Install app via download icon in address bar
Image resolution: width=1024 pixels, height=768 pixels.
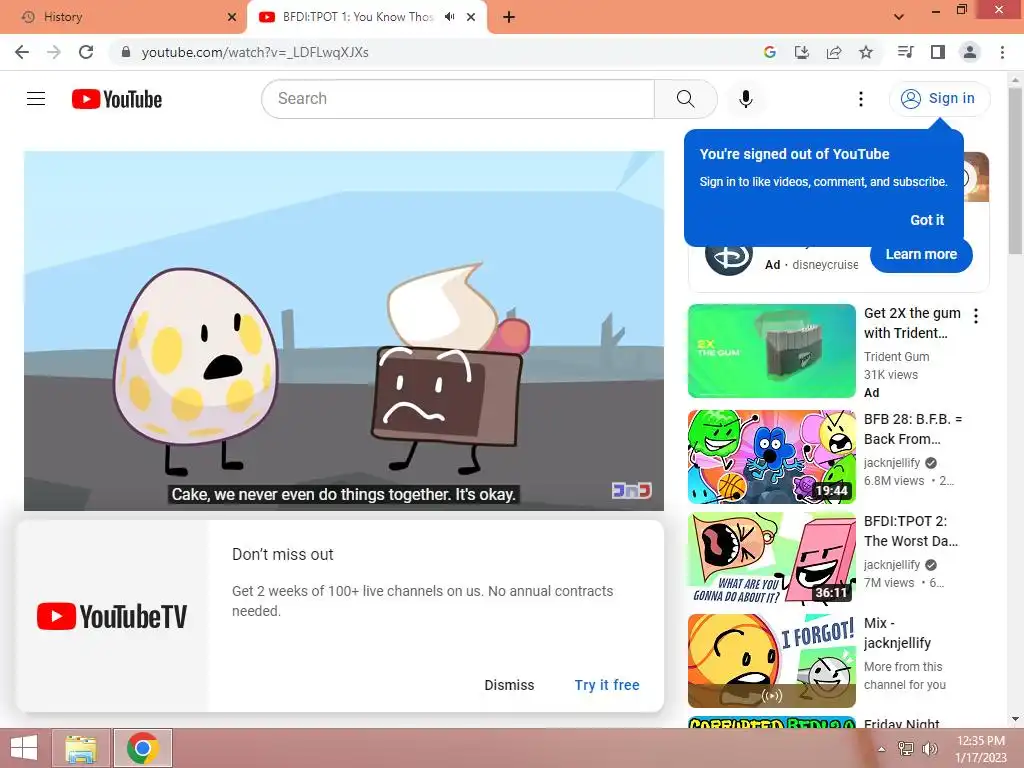click(x=801, y=52)
